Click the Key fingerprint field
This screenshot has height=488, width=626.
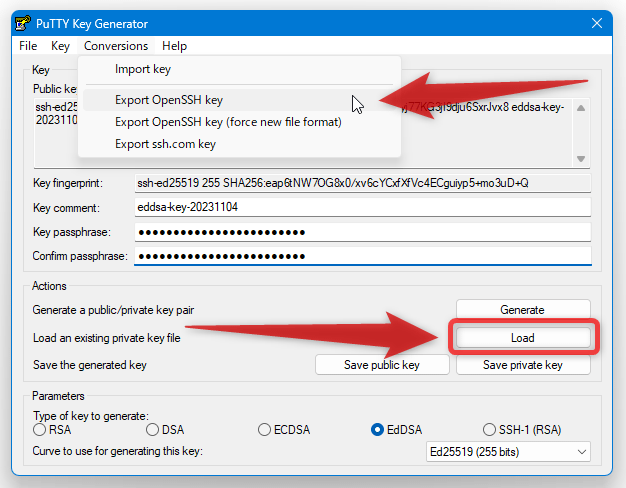pos(363,183)
